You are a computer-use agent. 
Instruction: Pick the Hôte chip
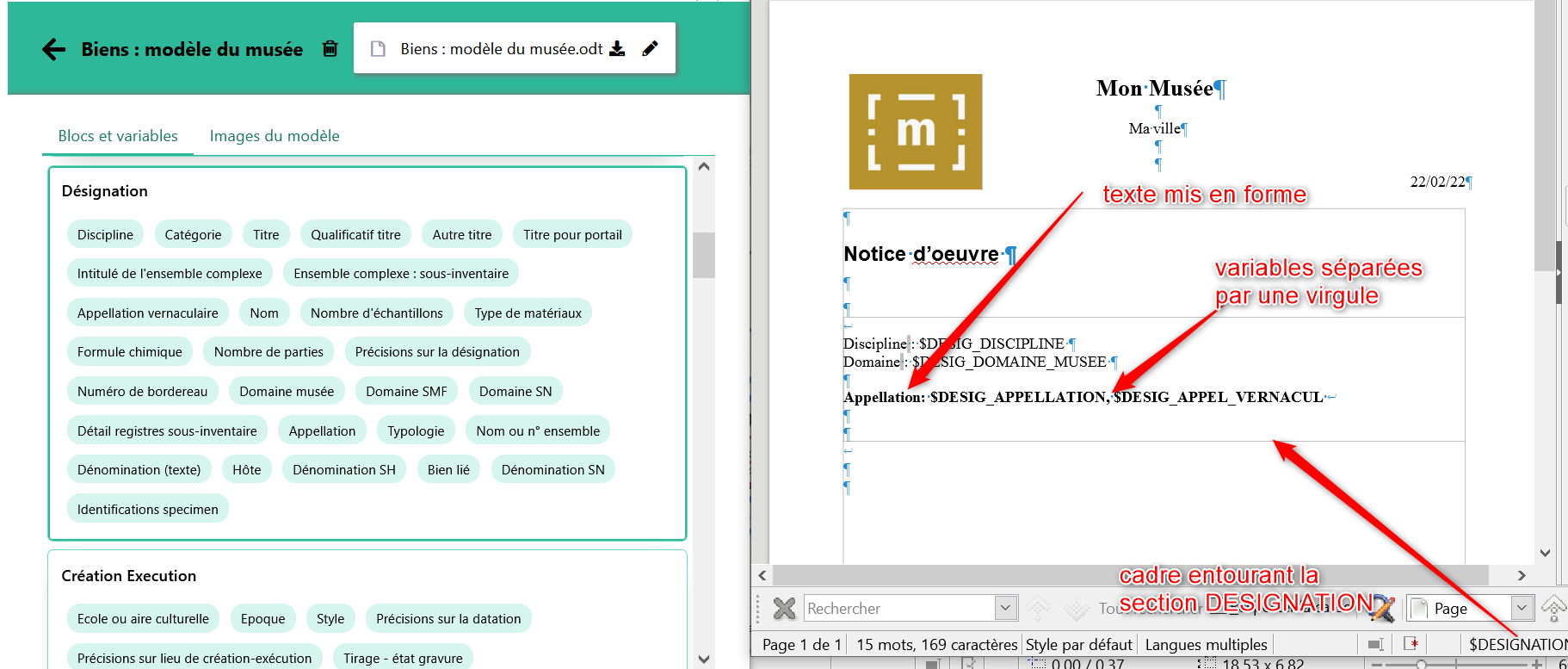[247, 469]
